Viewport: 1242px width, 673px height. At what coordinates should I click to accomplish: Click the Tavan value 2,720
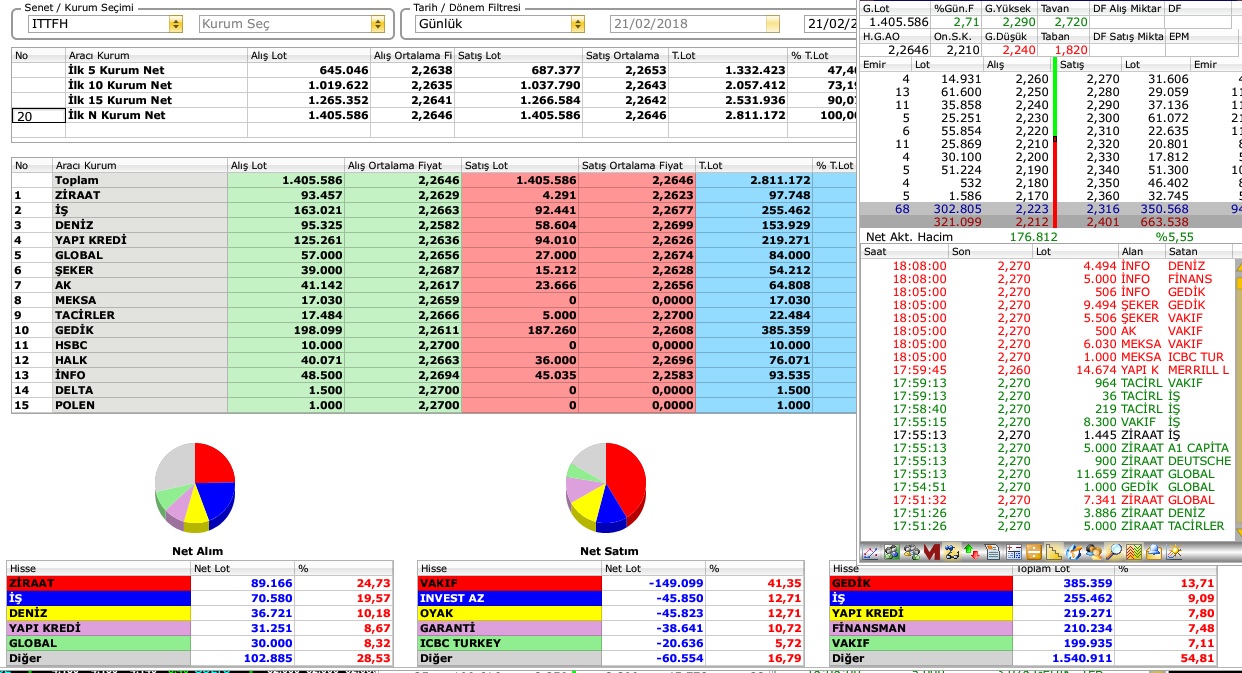click(1070, 21)
